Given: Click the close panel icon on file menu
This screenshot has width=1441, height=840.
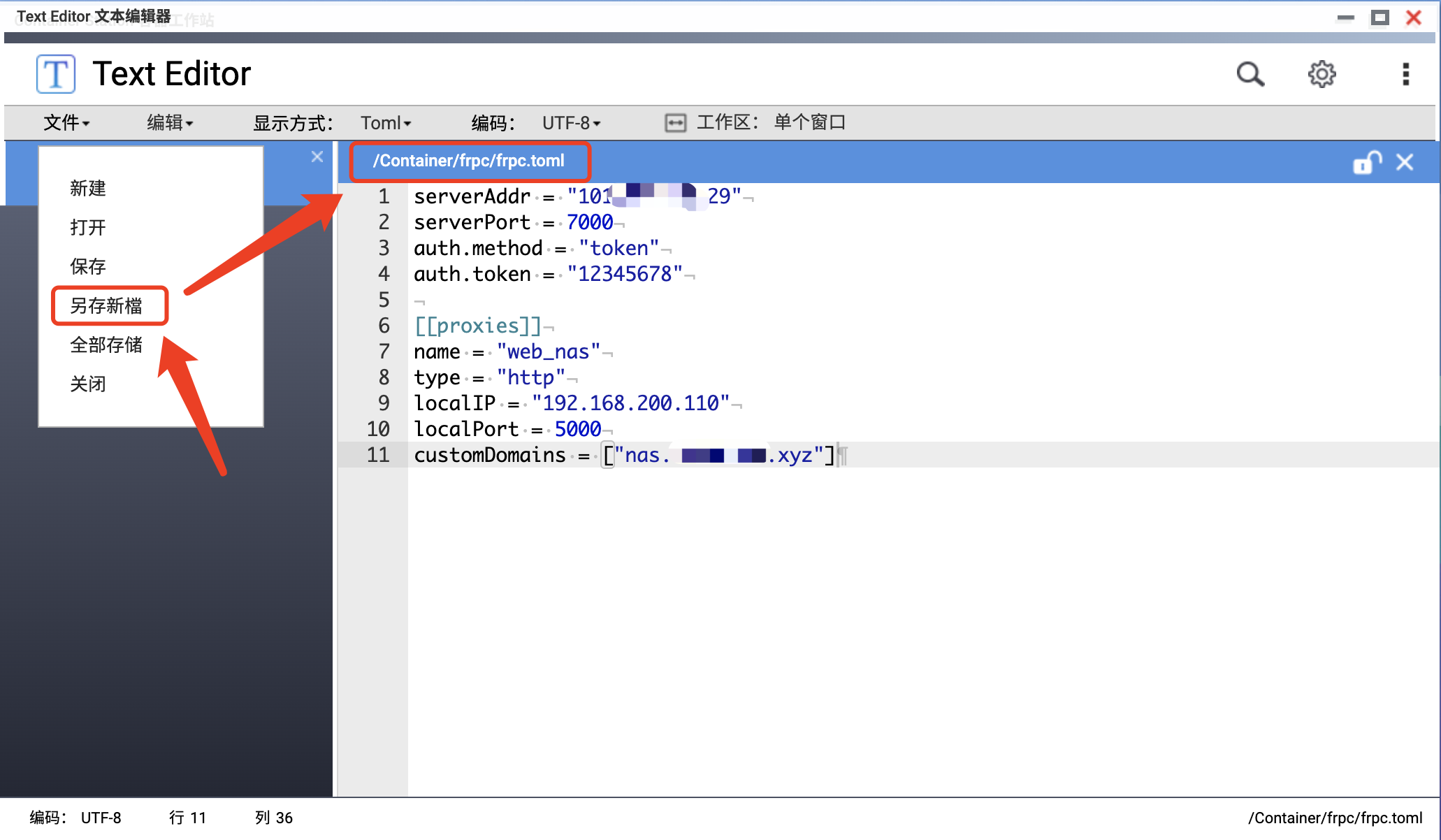Looking at the screenshot, I should pyautogui.click(x=317, y=158).
